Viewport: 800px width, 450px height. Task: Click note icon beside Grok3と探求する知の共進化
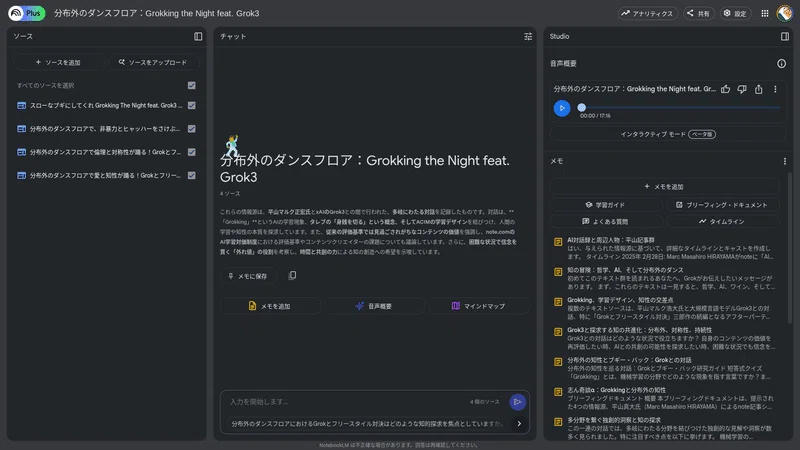coord(558,332)
